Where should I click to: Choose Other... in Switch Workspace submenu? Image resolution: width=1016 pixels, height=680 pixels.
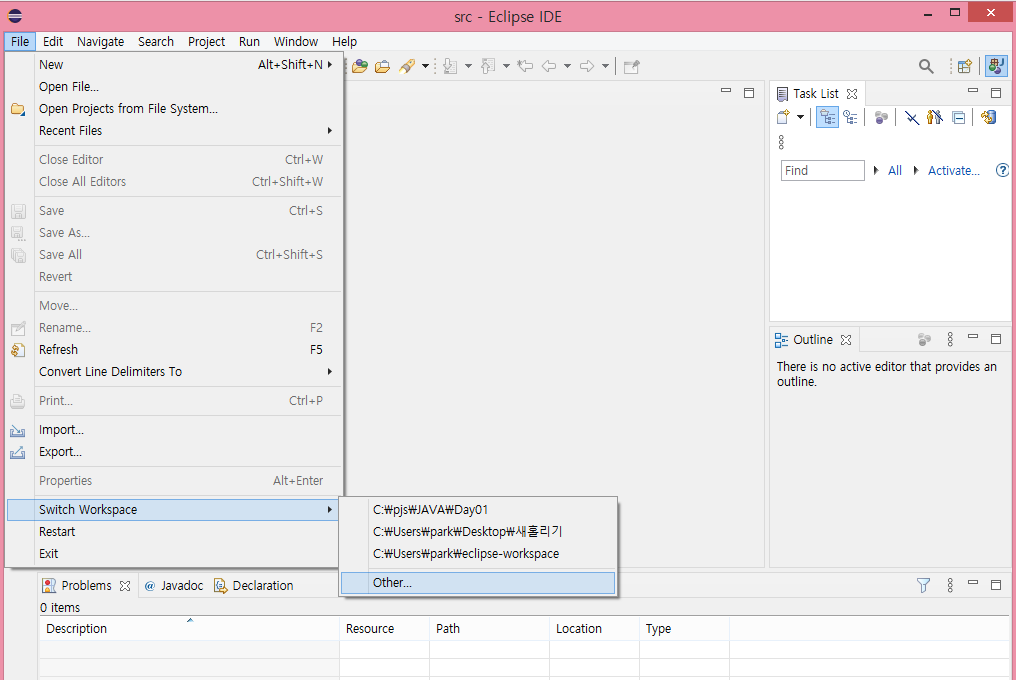478,583
